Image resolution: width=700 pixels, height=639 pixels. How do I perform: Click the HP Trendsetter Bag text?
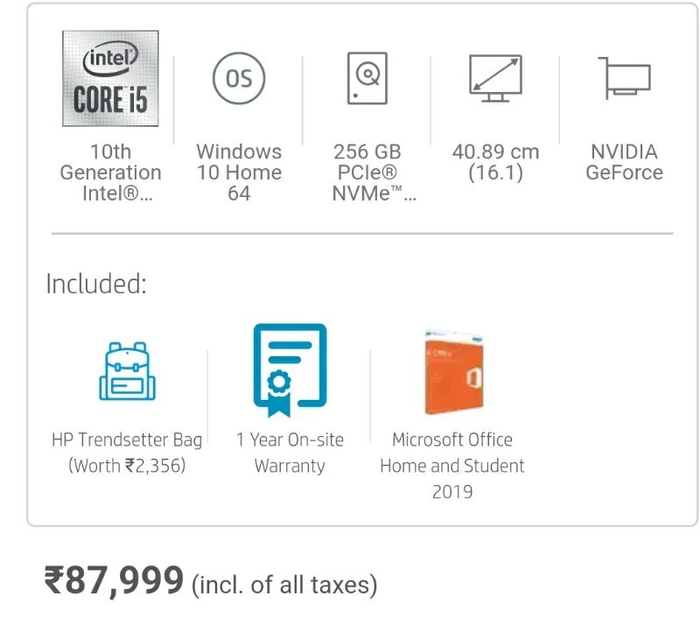coord(127,440)
